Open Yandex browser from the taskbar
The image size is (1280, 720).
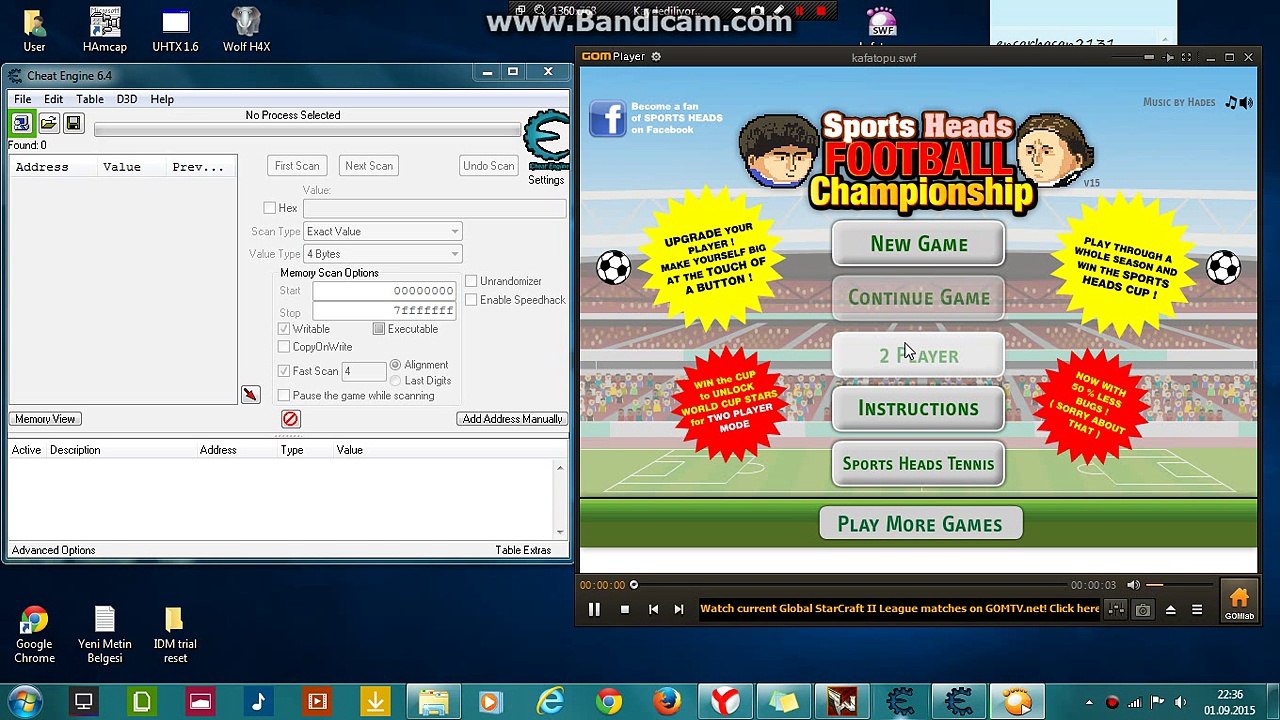[725, 702]
